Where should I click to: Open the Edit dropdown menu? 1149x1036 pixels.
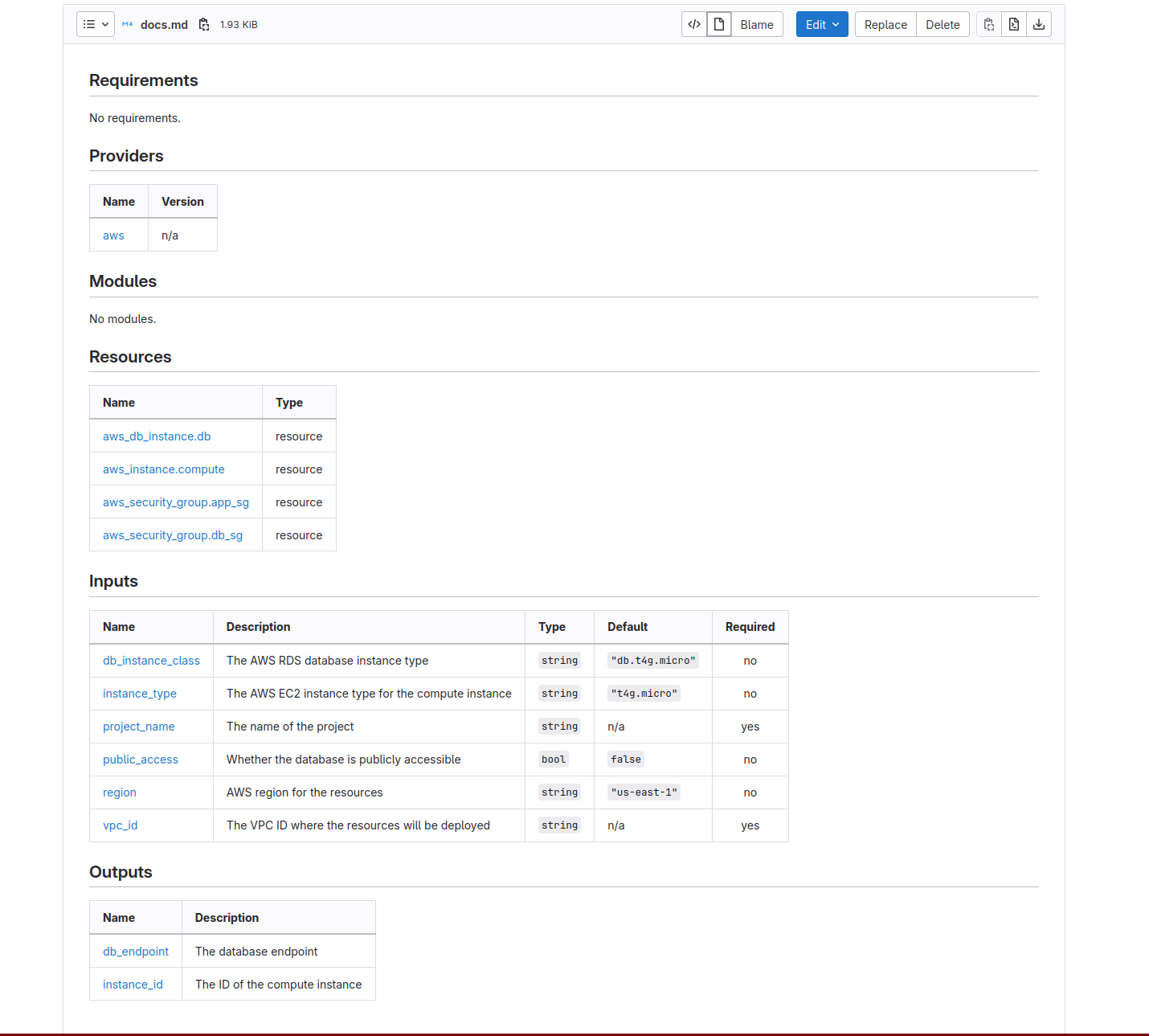pos(822,24)
